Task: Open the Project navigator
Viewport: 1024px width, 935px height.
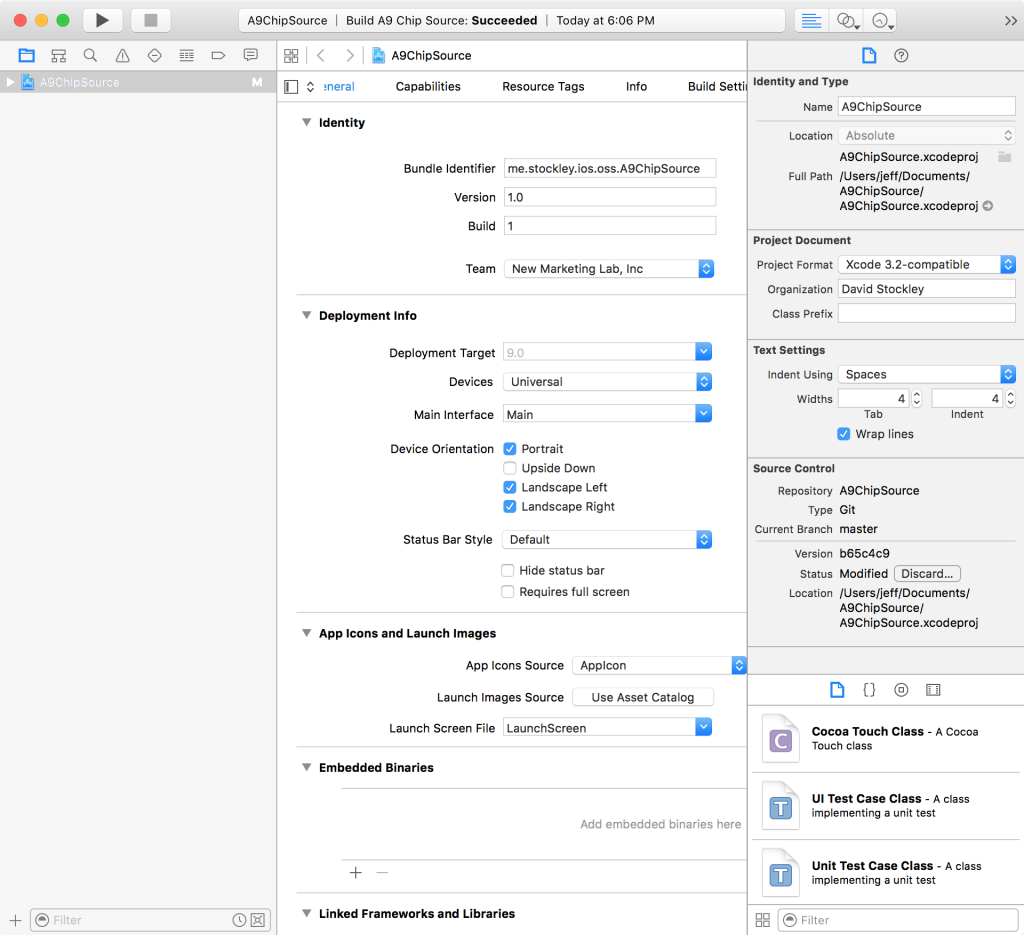Action: (27, 55)
